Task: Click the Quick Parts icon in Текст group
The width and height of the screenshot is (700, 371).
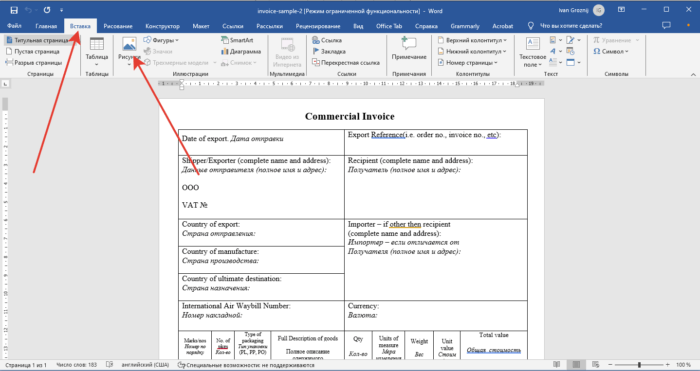Action: pos(554,40)
